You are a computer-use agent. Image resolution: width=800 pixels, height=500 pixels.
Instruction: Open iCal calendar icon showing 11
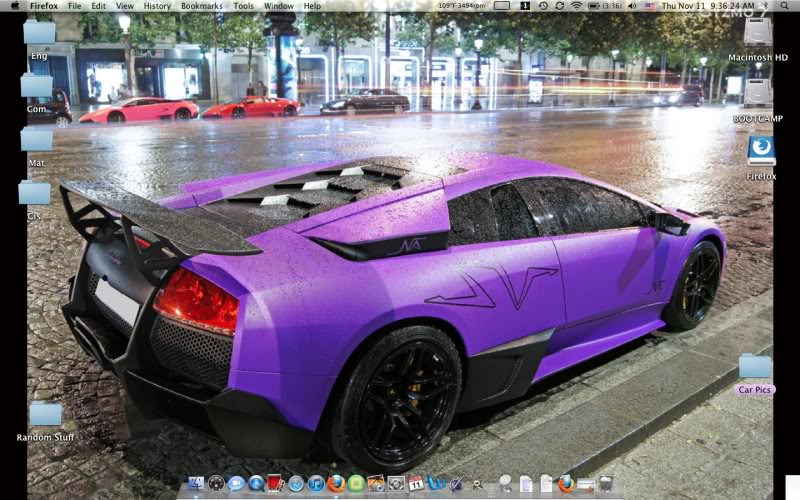[x=416, y=484]
